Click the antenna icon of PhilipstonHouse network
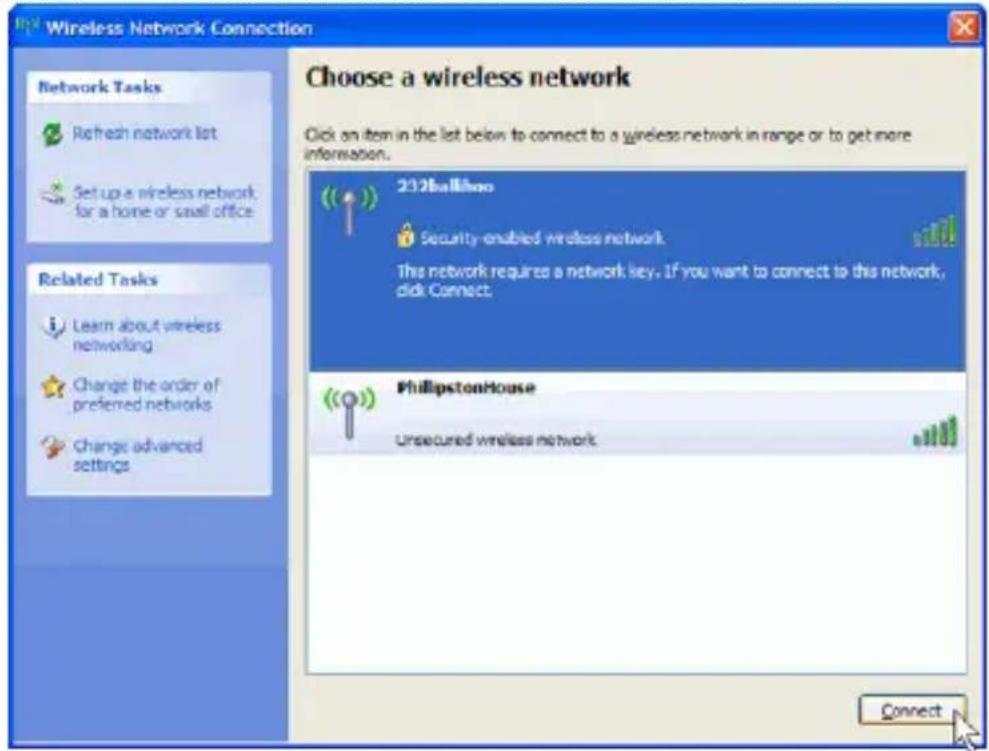Screen dimensions: 989x751 (x=349, y=412)
